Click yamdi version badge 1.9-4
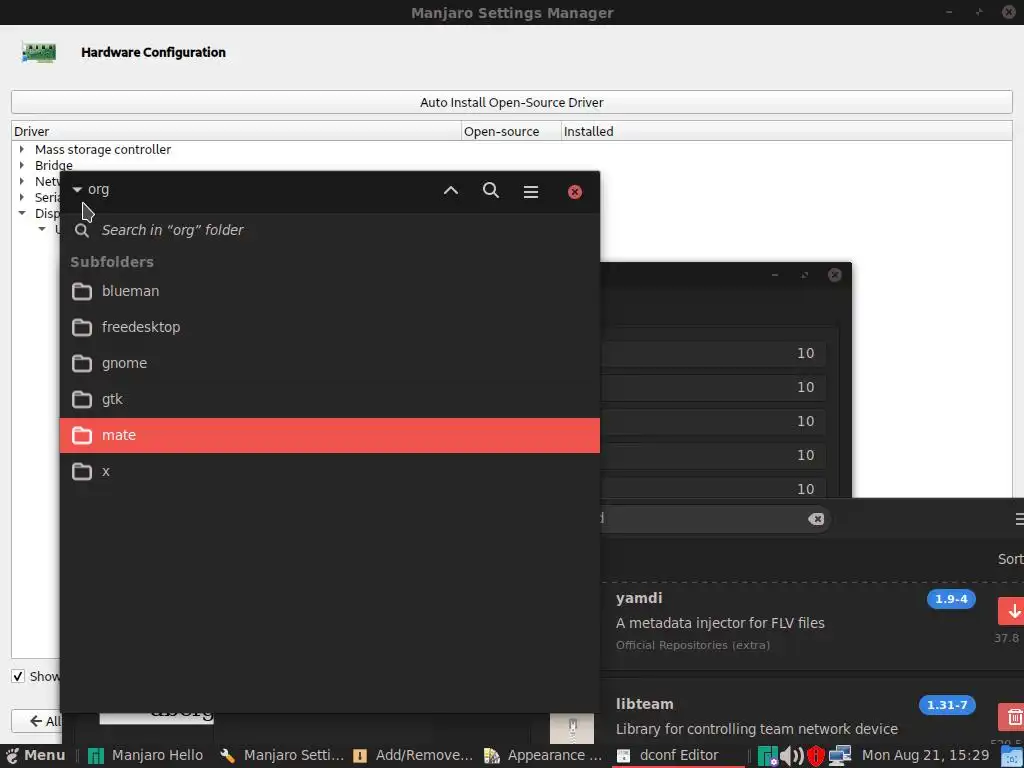This screenshot has width=1024, height=768. pyautogui.click(x=951, y=599)
